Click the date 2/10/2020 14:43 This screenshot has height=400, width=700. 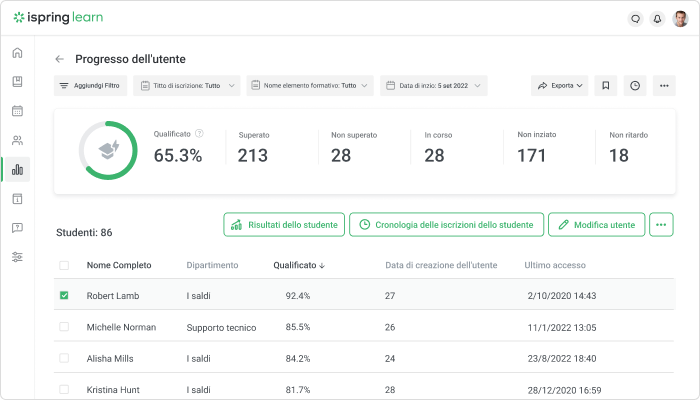562,296
